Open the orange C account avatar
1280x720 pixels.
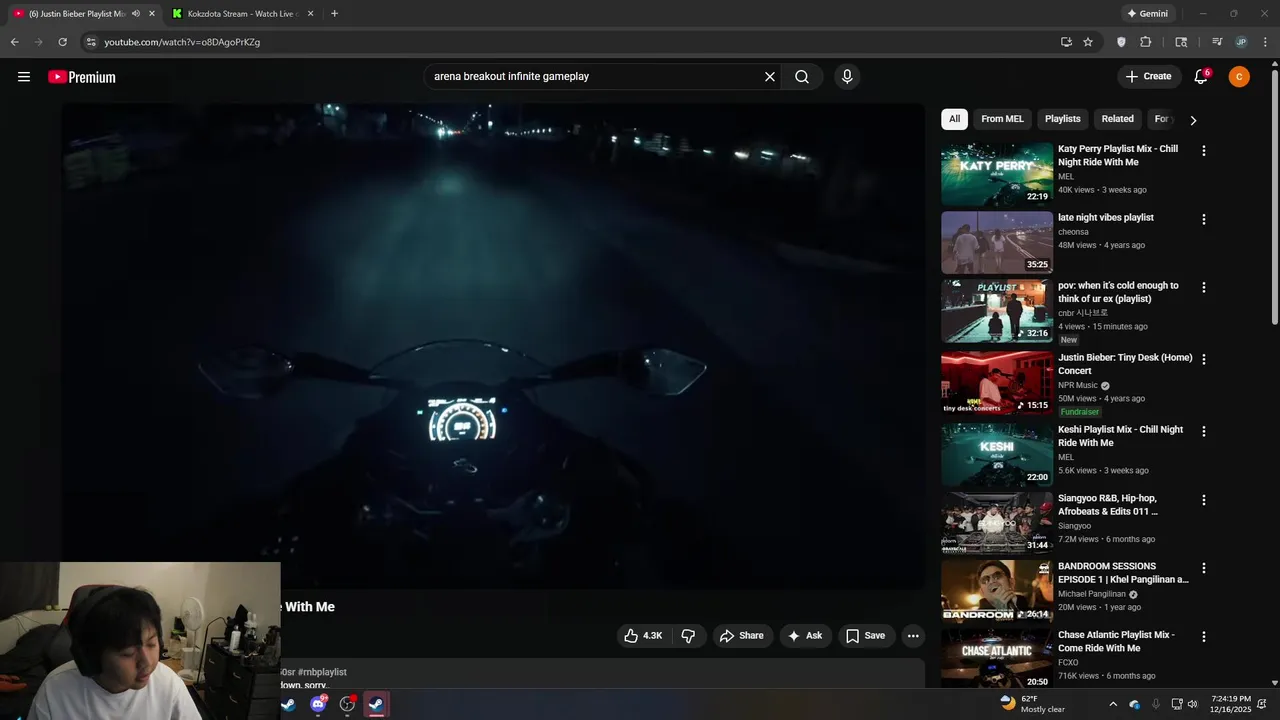(1239, 77)
